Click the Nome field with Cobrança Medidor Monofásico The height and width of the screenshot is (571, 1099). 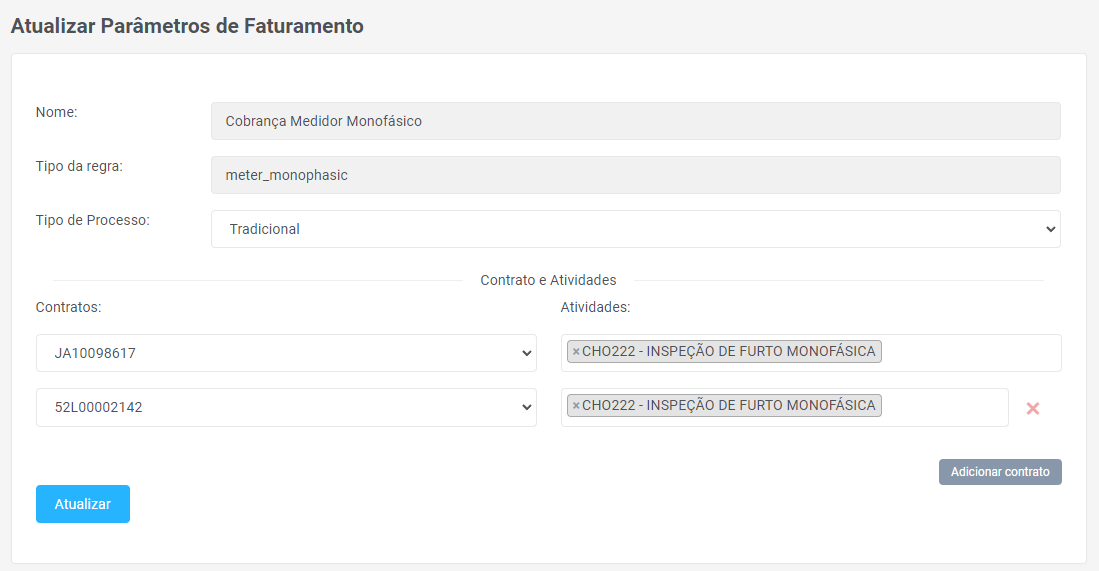pyautogui.click(x=635, y=121)
